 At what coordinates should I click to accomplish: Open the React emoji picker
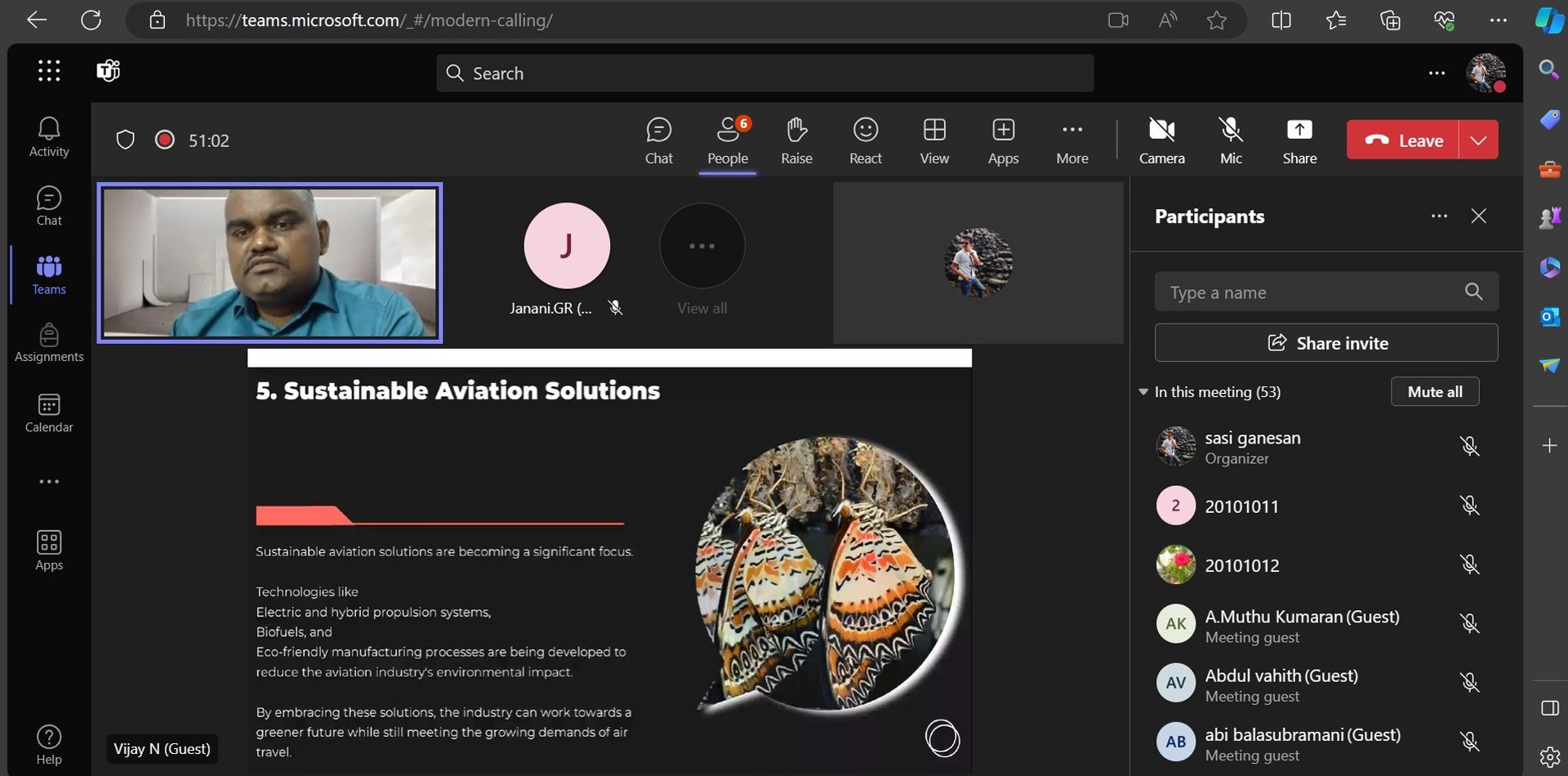point(865,140)
